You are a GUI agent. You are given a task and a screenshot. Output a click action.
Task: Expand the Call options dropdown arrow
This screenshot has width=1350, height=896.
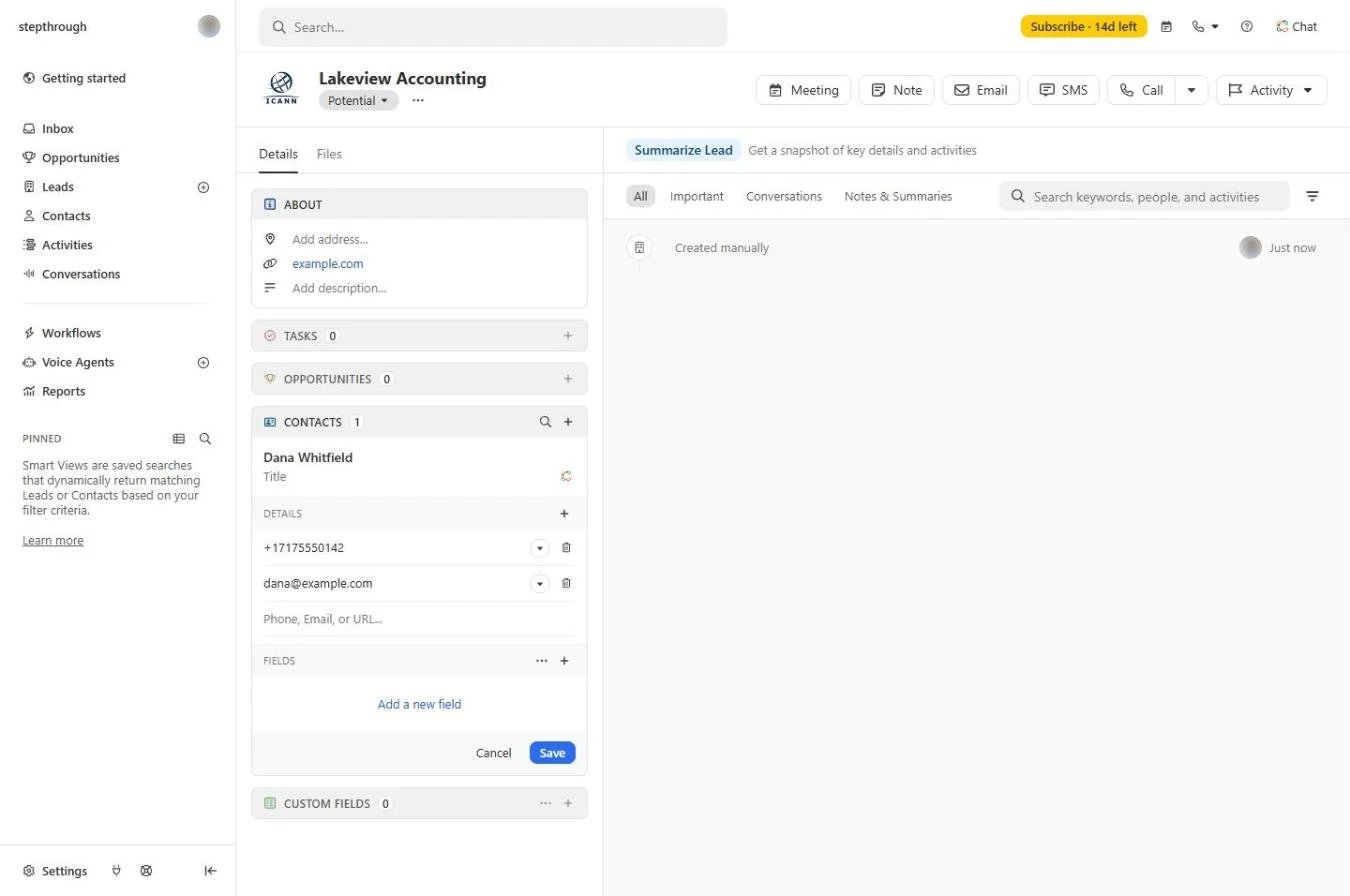point(1191,90)
